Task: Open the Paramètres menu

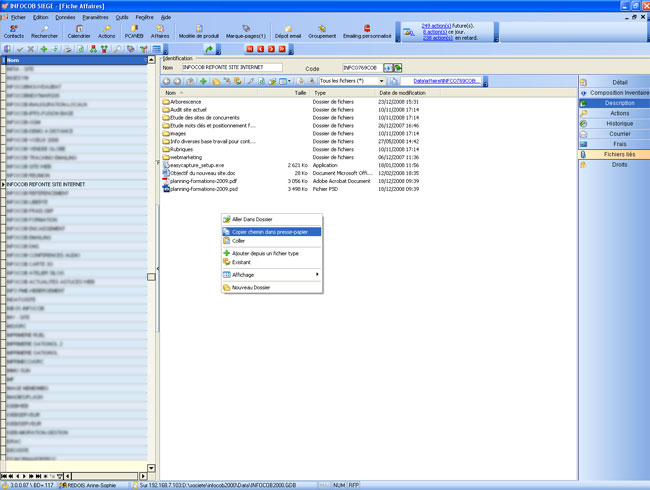Action: pyautogui.click(x=95, y=17)
